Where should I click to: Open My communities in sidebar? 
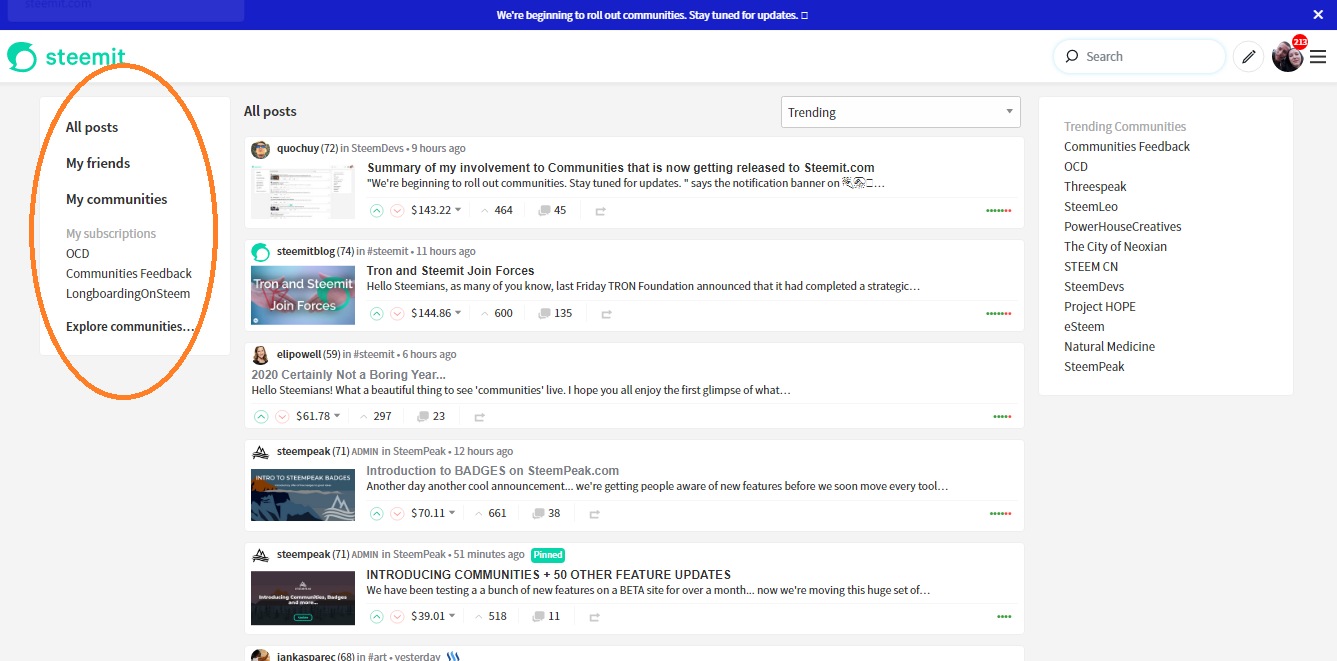click(117, 199)
